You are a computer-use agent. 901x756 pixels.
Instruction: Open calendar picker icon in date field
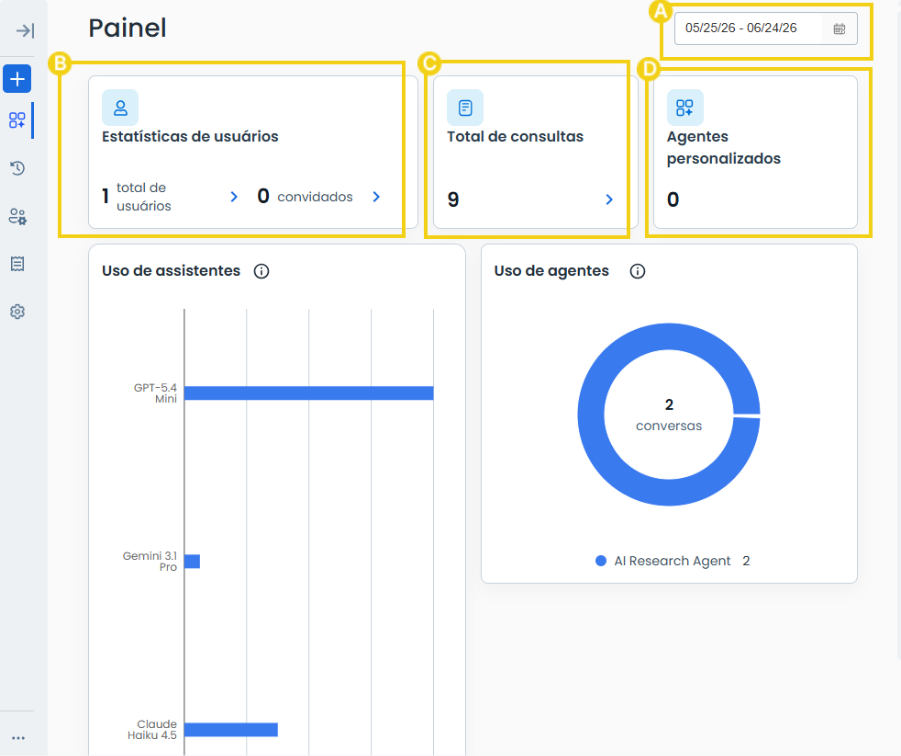(840, 29)
